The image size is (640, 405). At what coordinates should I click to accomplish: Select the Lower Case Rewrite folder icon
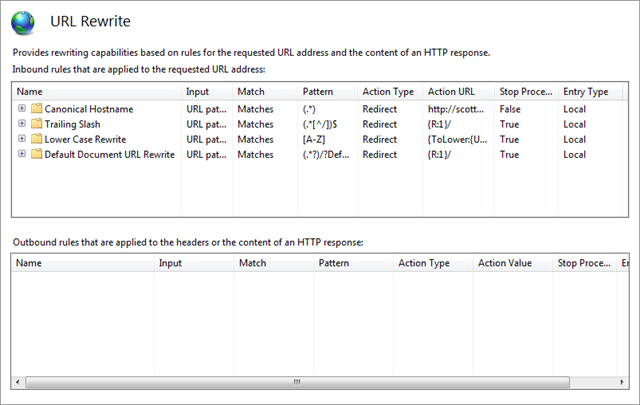36,139
